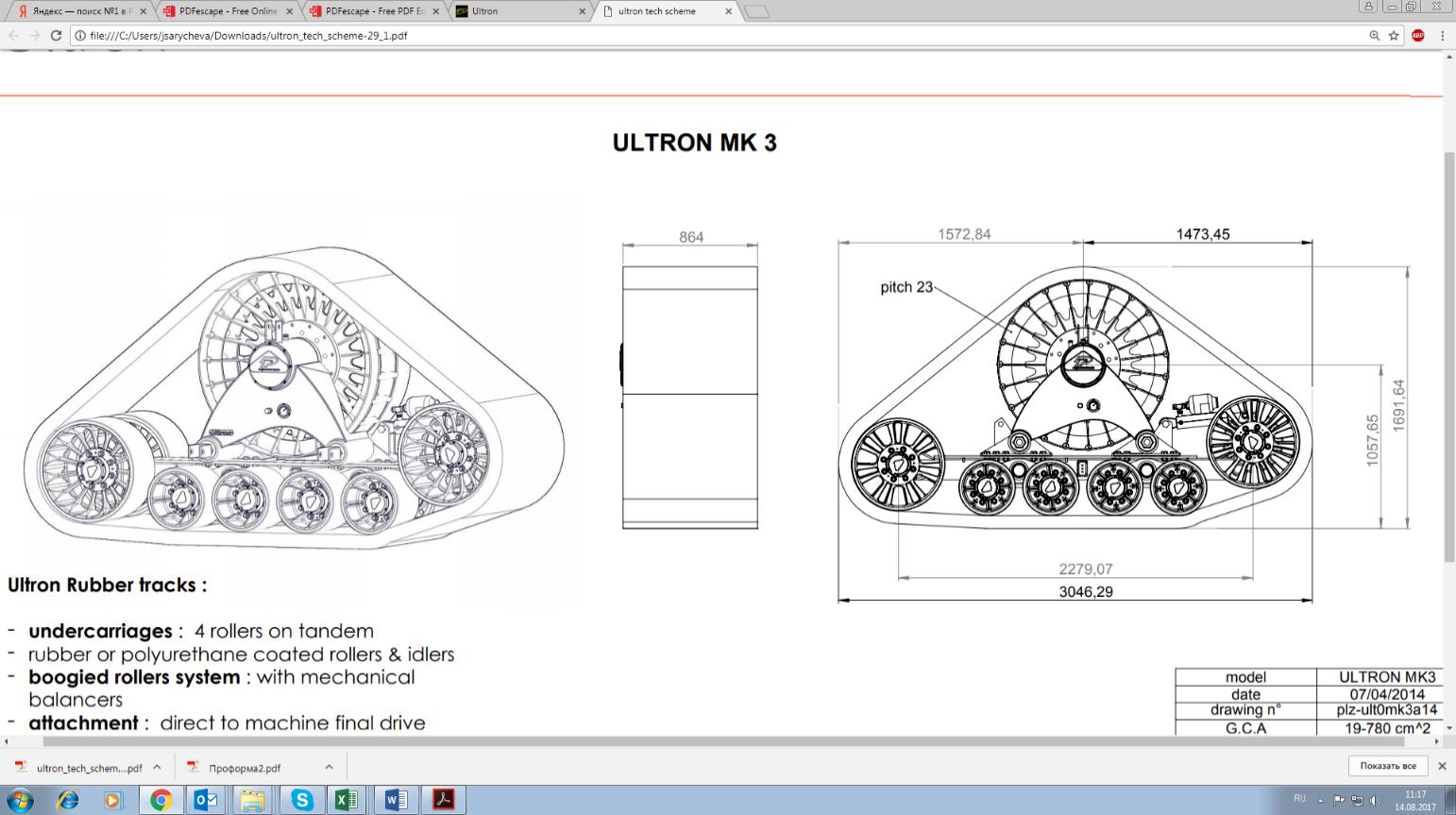Show hidden system tray icons
Image resolution: width=1456 pixels, height=815 pixels.
pyautogui.click(x=1321, y=800)
